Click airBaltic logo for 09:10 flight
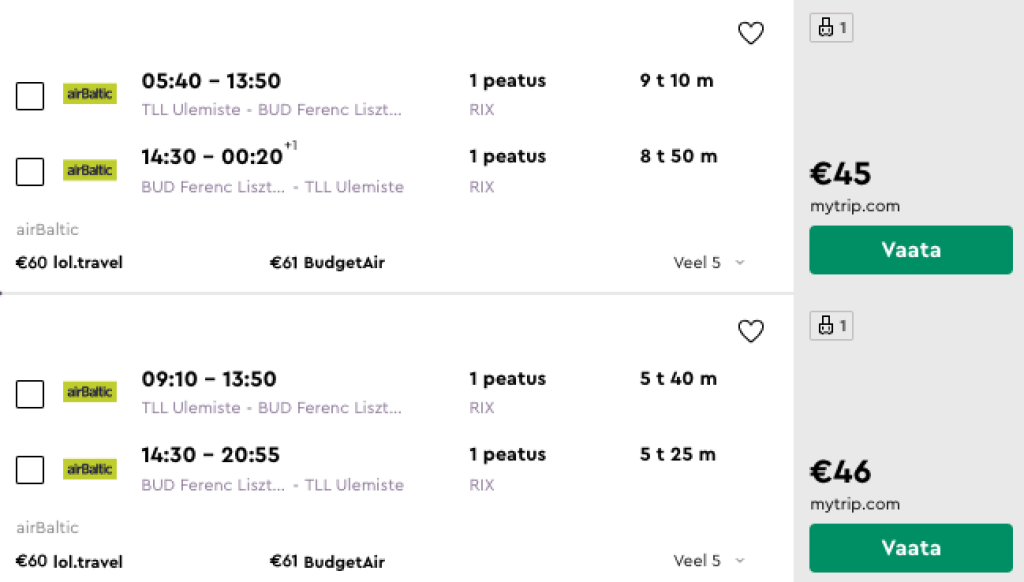This screenshot has height=582, width=1024. [90, 392]
